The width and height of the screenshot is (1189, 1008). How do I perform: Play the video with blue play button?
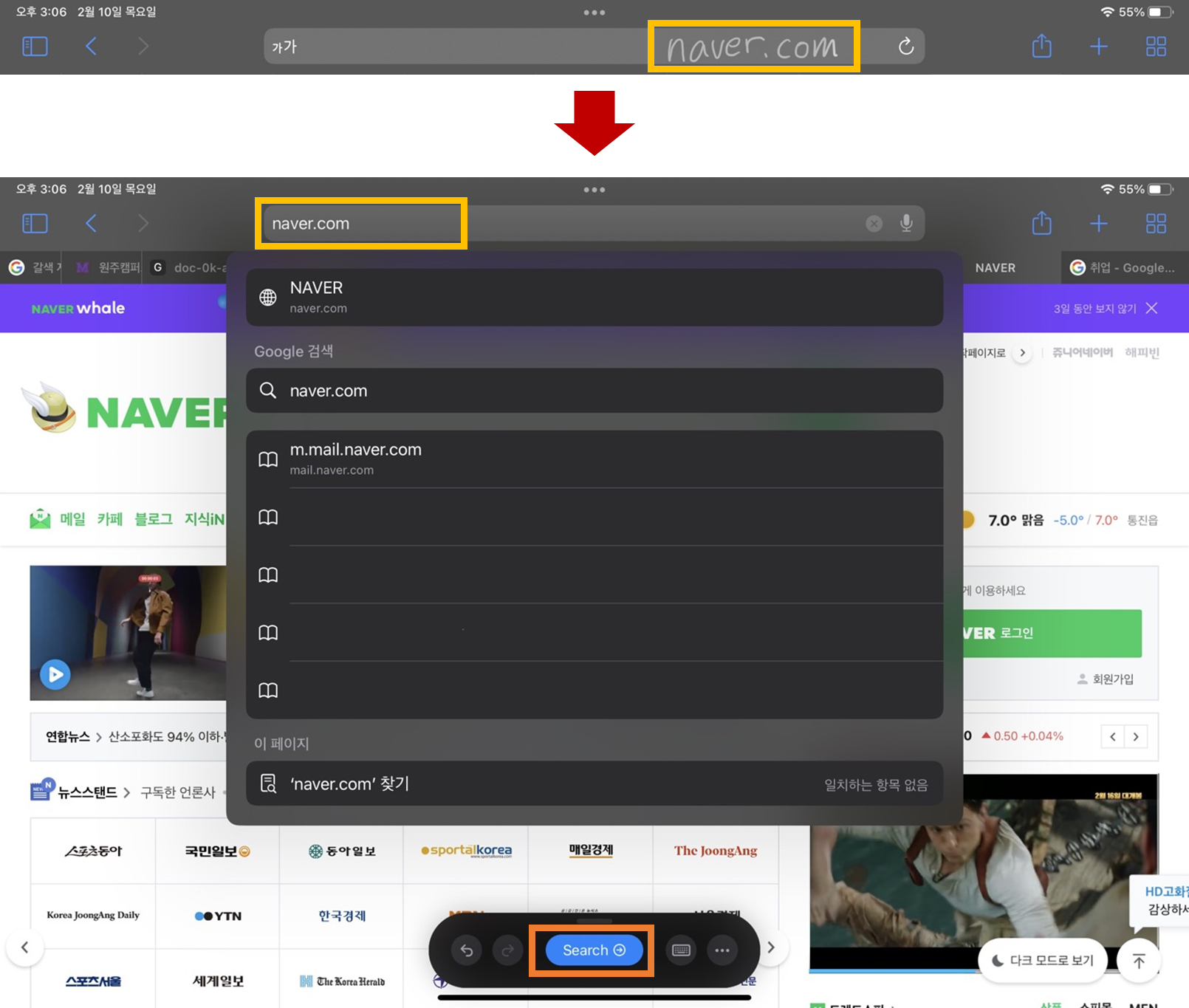(x=55, y=674)
